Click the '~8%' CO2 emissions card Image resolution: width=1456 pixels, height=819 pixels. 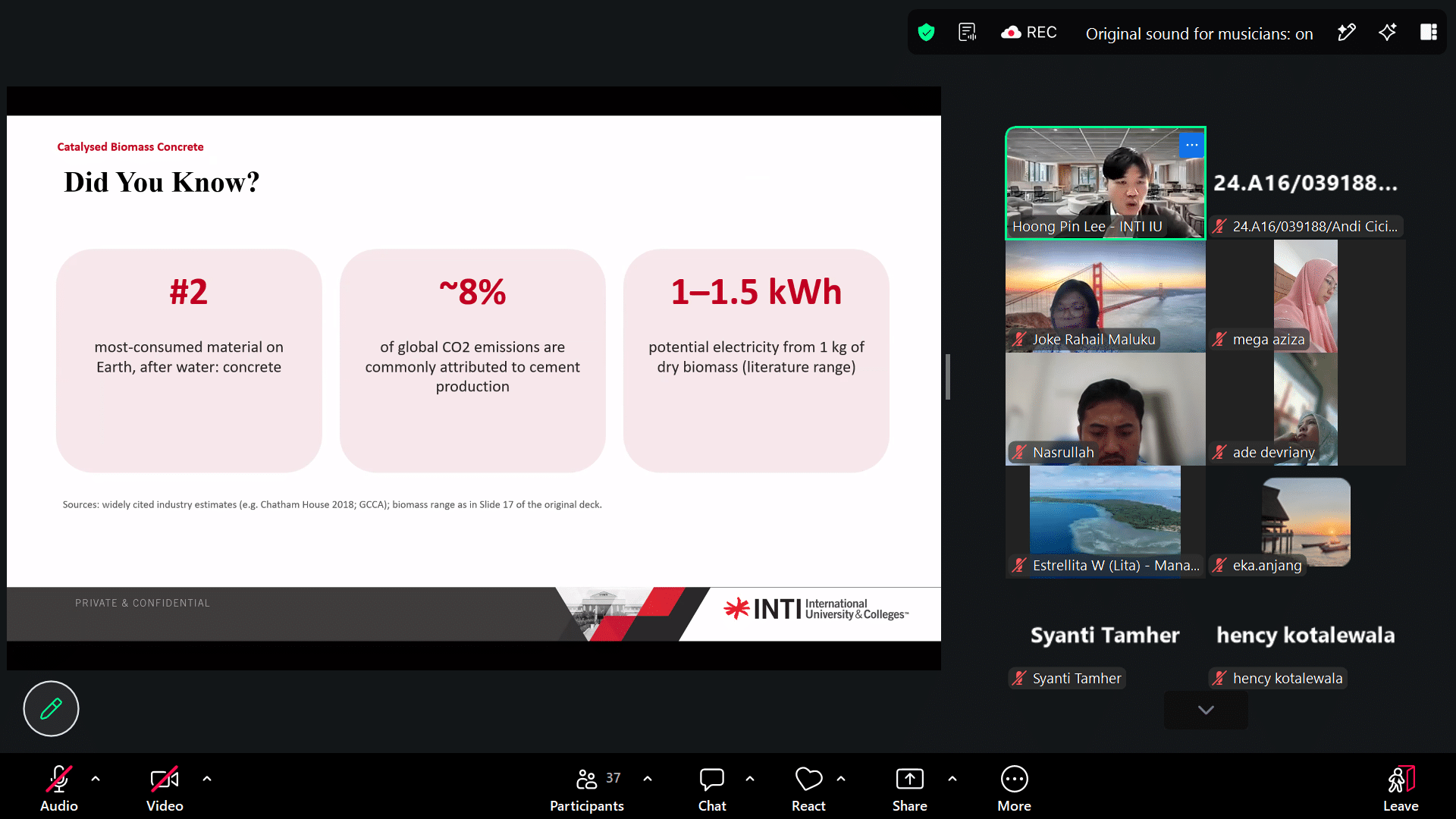click(472, 361)
